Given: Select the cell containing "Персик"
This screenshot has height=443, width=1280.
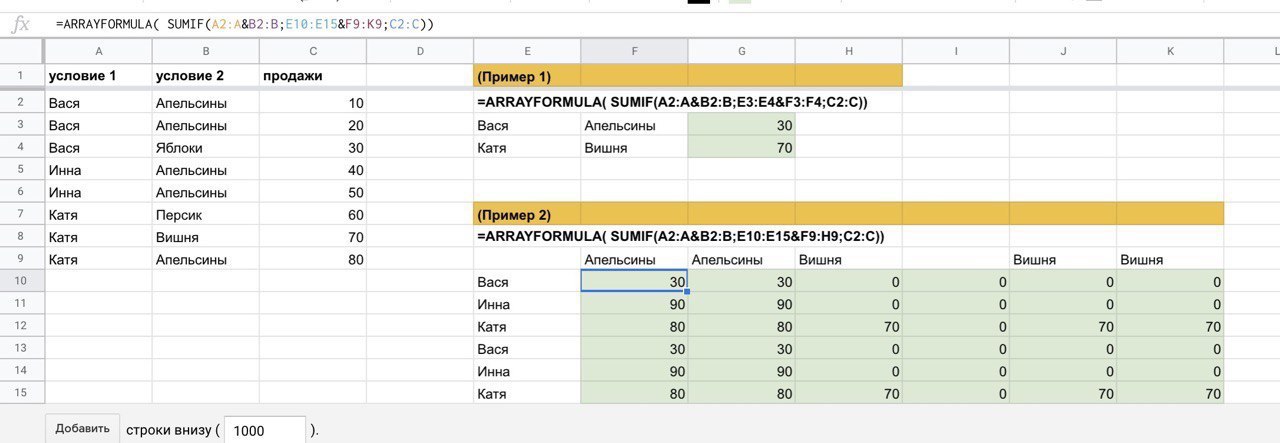Looking at the screenshot, I should pyautogui.click(x=206, y=214).
